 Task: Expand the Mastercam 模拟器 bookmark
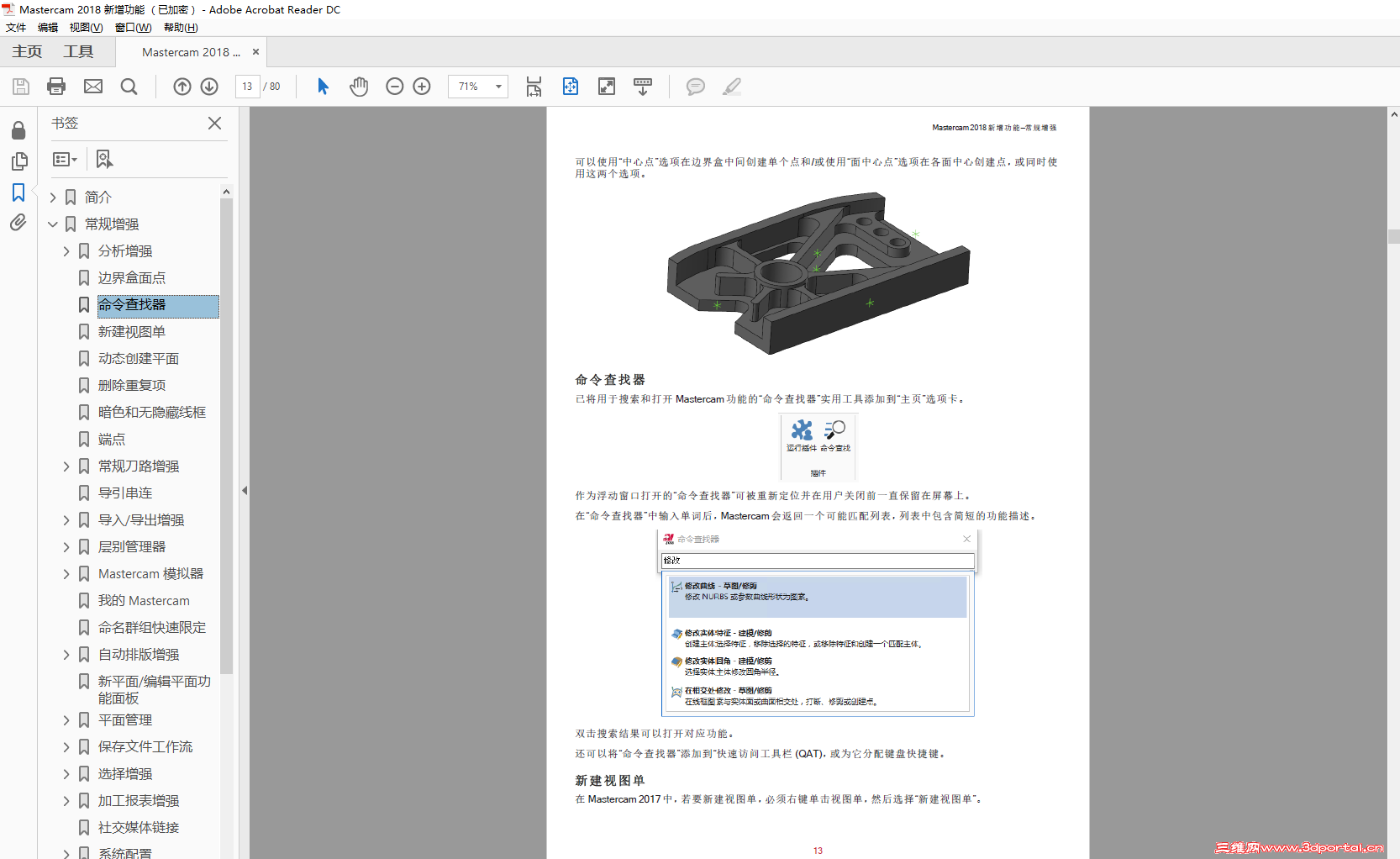(66, 574)
